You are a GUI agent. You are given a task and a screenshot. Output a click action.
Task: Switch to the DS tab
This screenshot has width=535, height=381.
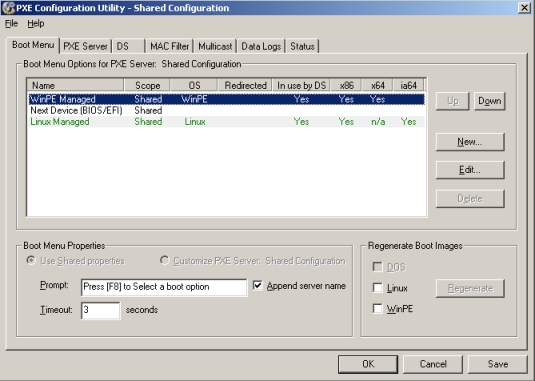click(x=128, y=46)
